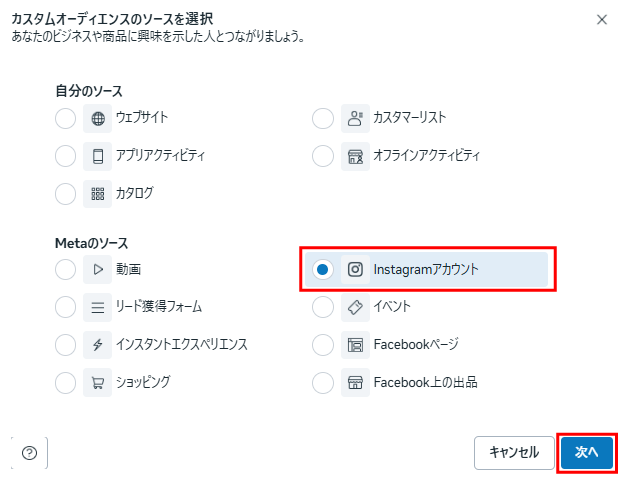Click the storefront icon for オフラインアクティビティ
The image size is (621, 477).
pyautogui.click(x=355, y=156)
